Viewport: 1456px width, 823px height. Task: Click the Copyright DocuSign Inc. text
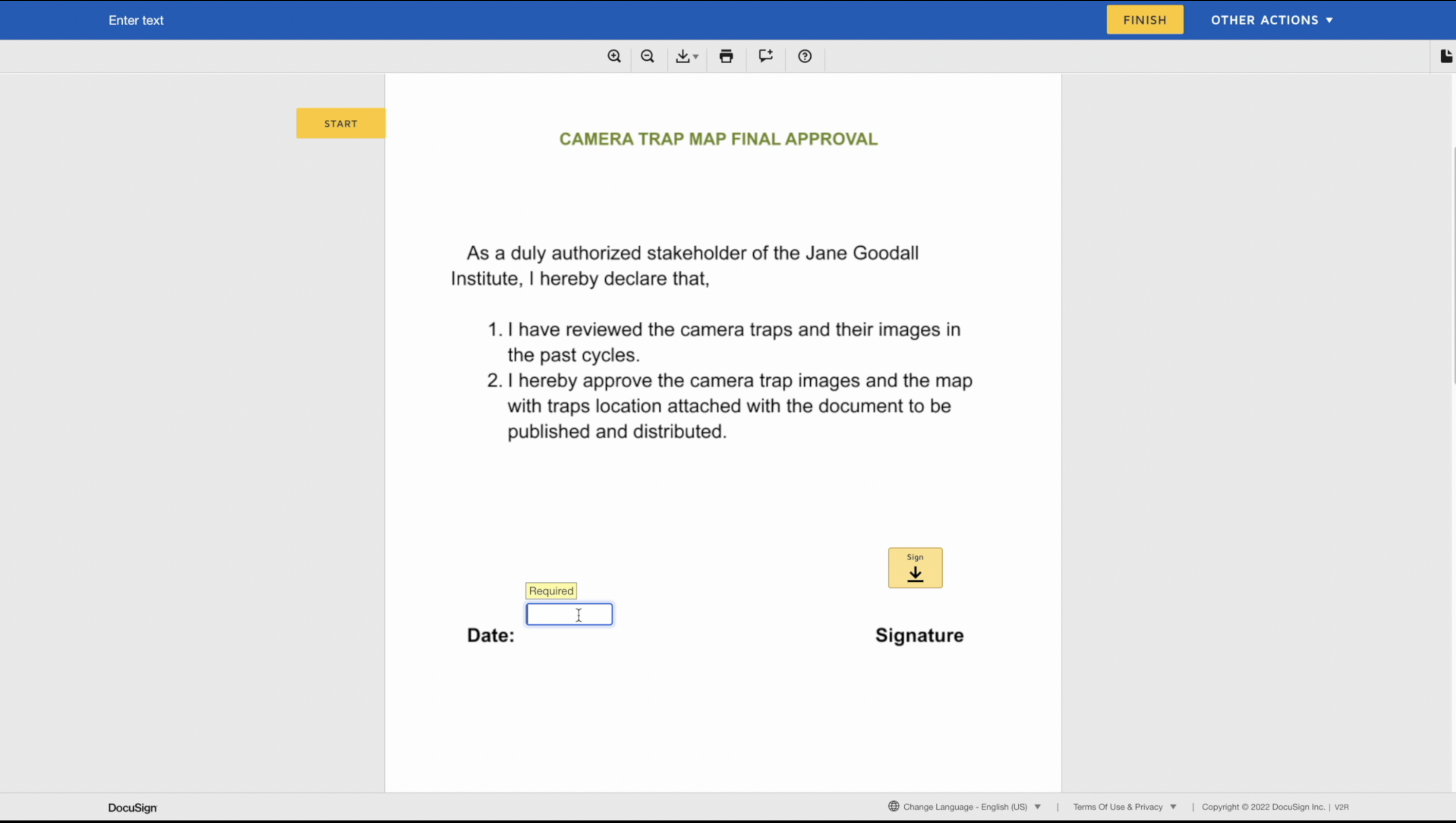1263,807
